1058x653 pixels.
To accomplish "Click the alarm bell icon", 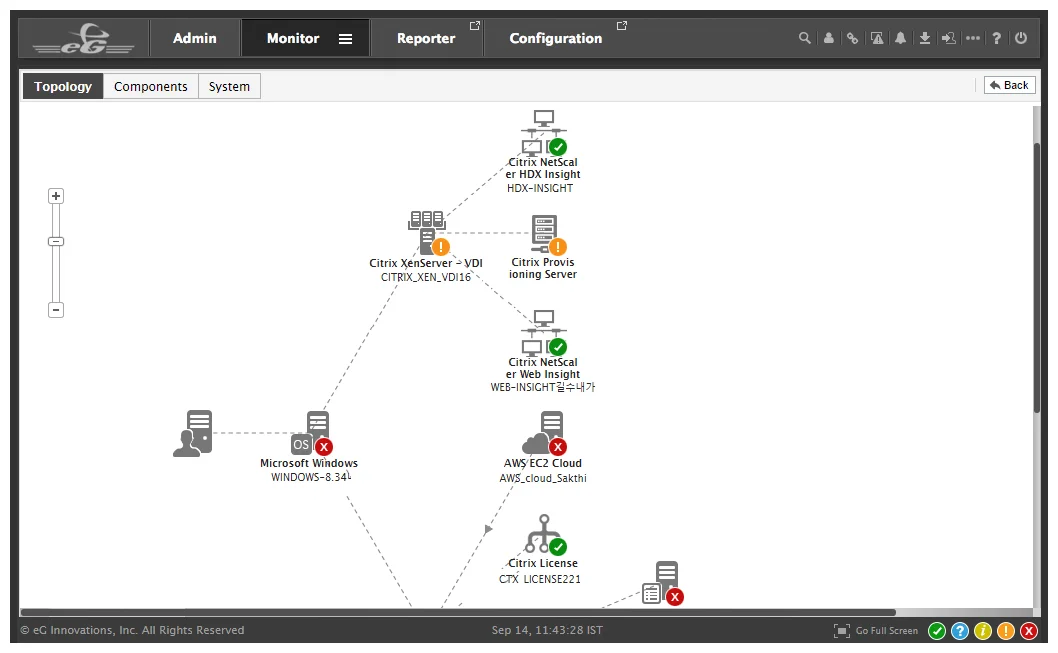I will [901, 38].
